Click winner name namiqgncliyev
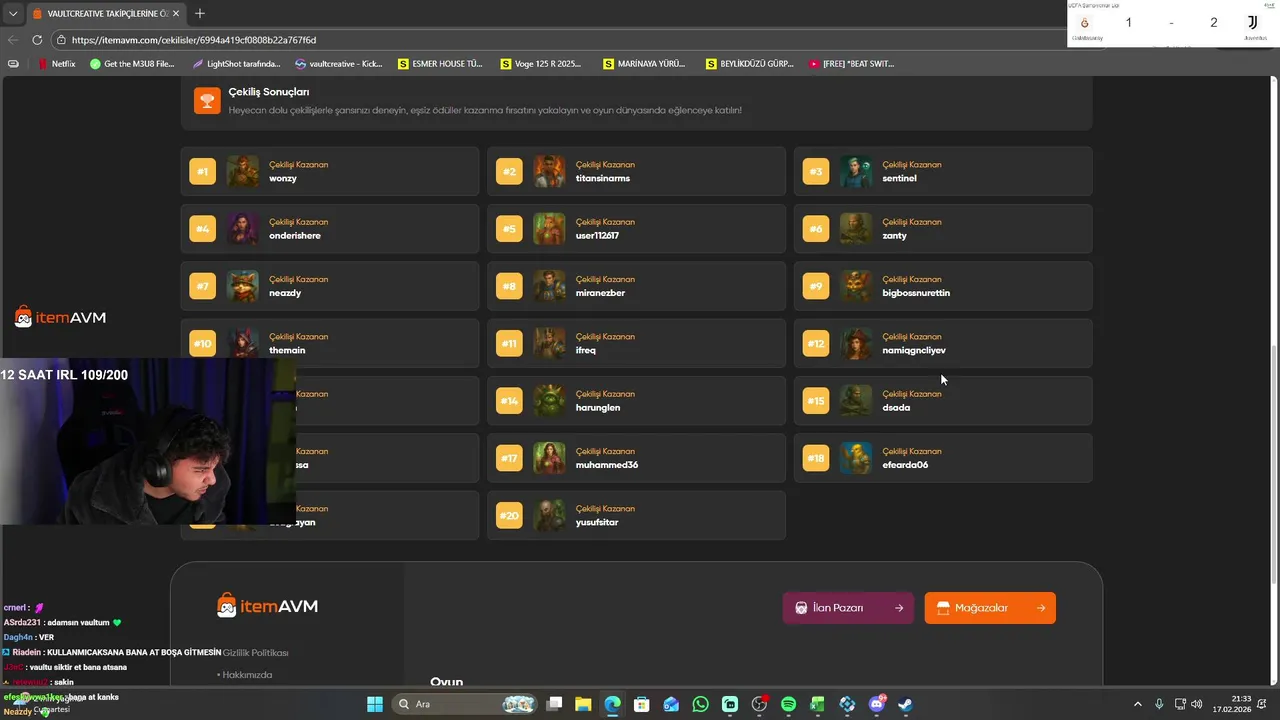Image resolution: width=1280 pixels, height=720 pixels. [x=914, y=350]
